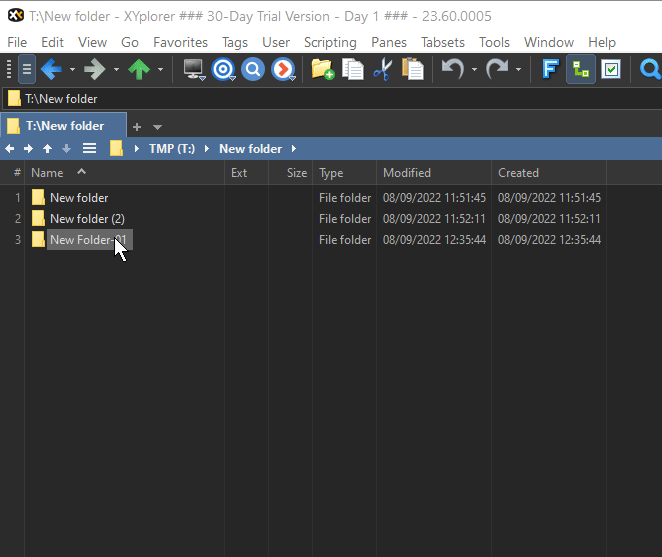Open the Back history dropdown arrow

point(72,70)
